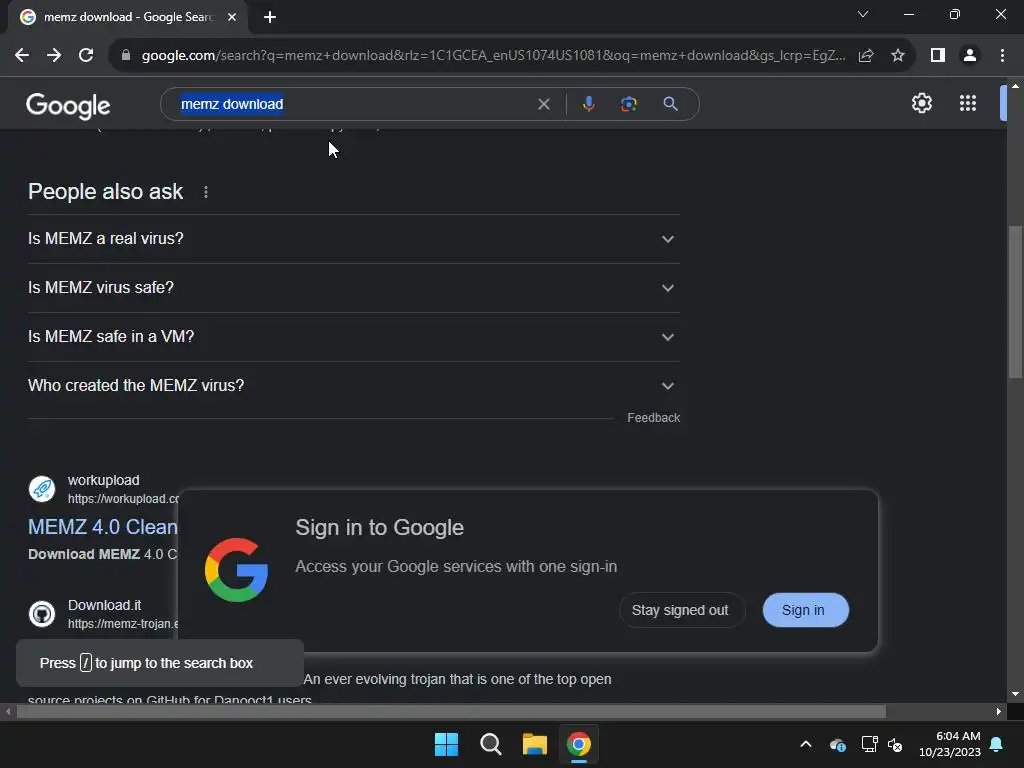Image resolution: width=1024 pixels, height=768 pixels.
Task: Start voice search microphone
Action: (588, 104)
